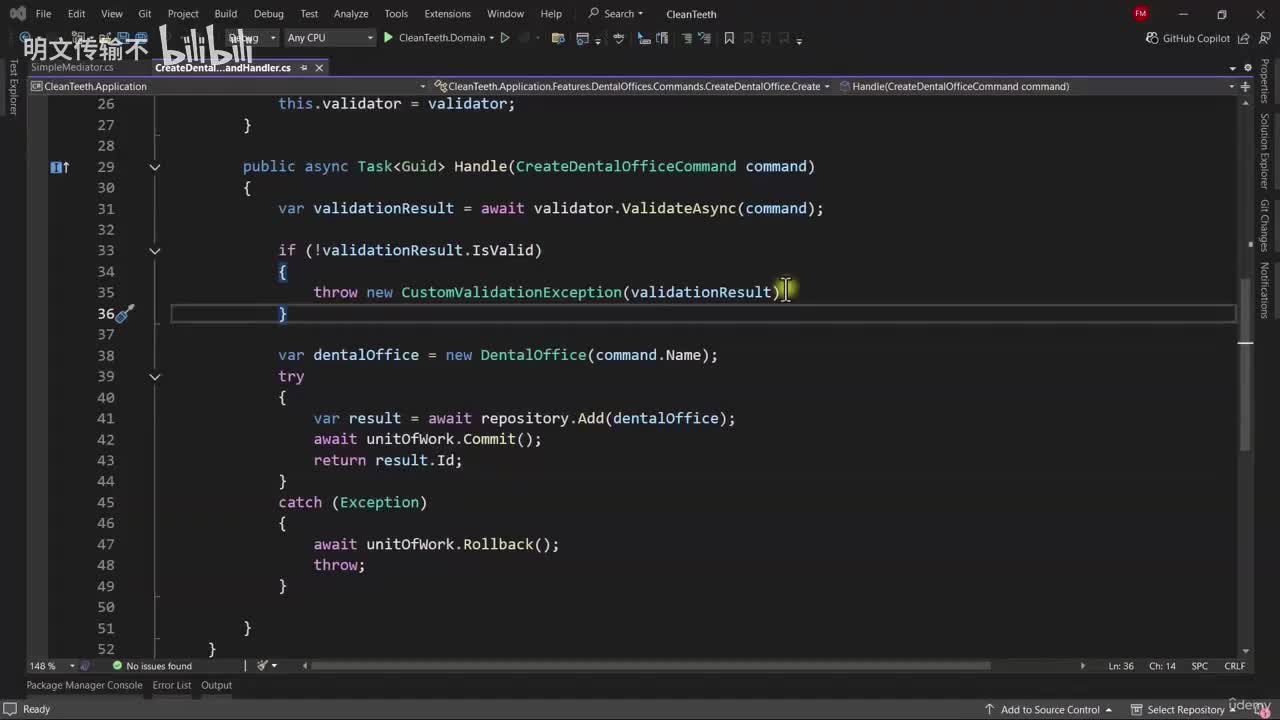Collapse the try block at line 39
The width and height of the screenshot is (1280, 720).
coord(155,377)
